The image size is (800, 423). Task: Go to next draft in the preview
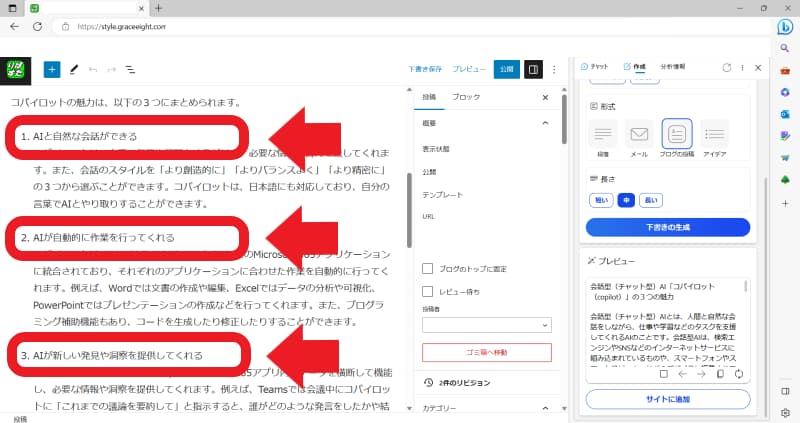point(702,374)
